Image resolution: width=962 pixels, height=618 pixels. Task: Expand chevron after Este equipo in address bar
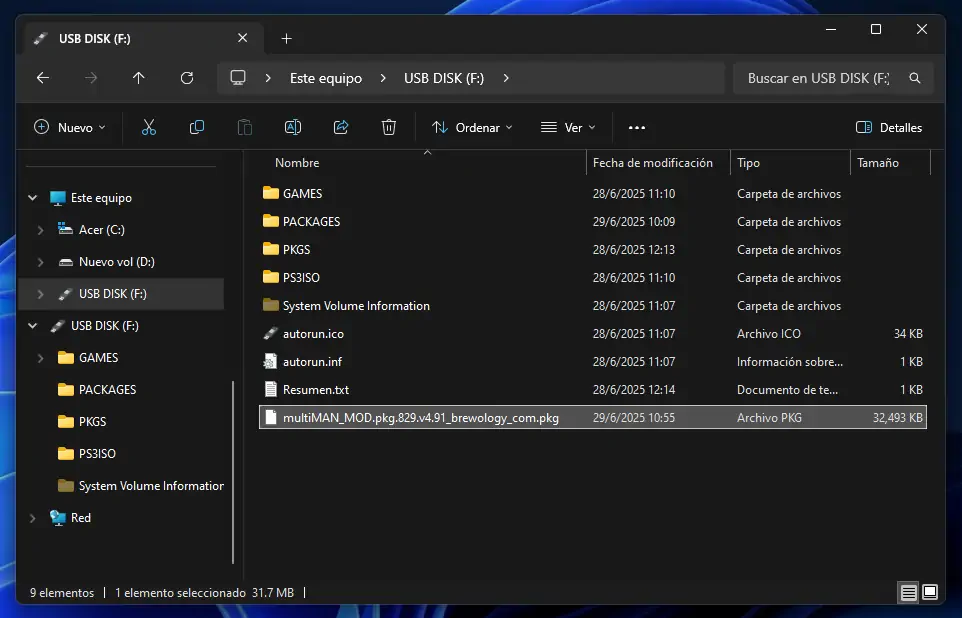point(383,78)
